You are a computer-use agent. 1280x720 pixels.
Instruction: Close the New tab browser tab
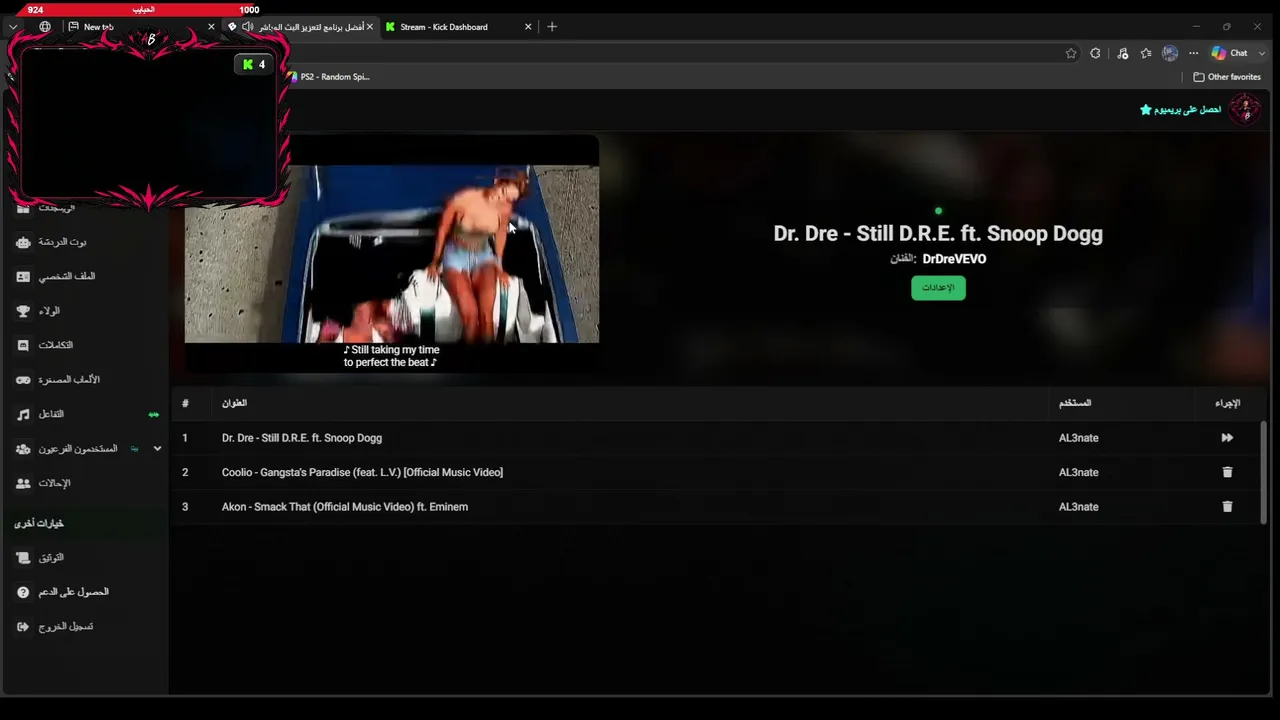[x=211, y=27]
